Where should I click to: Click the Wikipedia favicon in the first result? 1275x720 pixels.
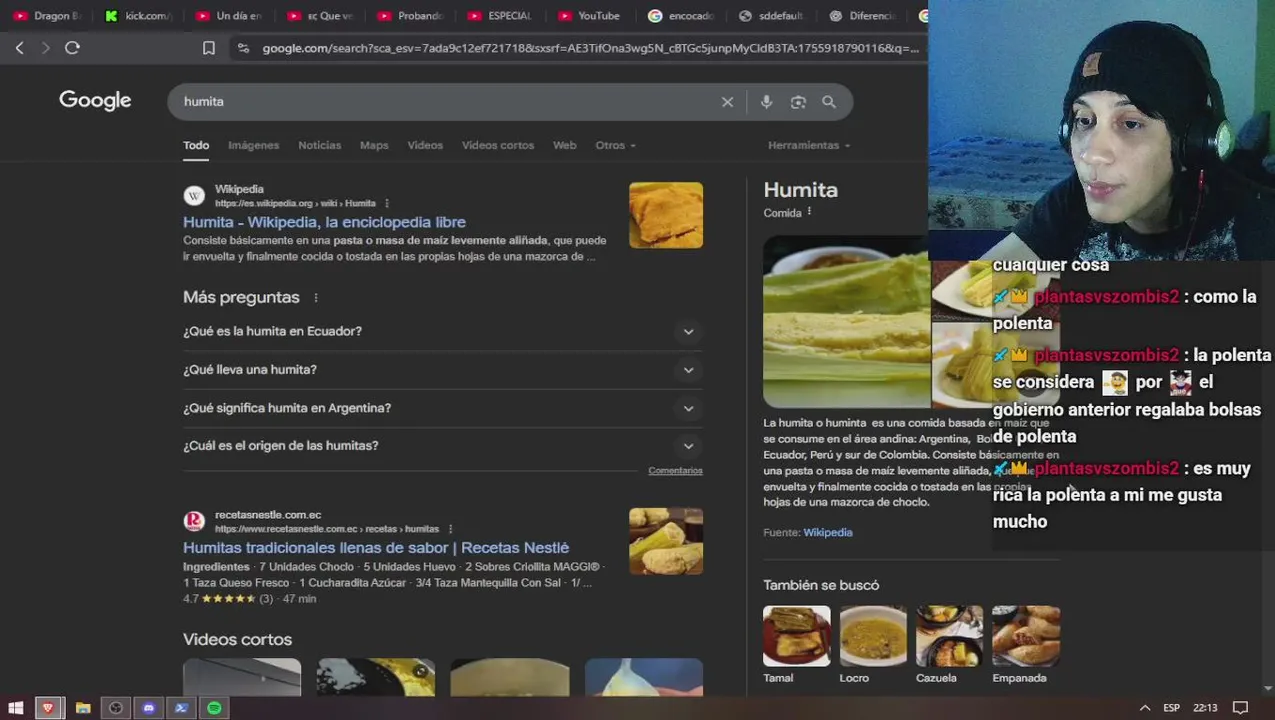(x=194, y=195)
